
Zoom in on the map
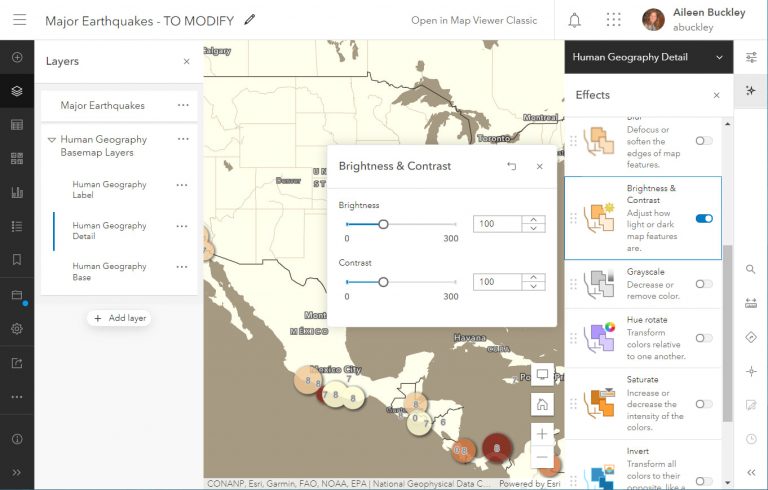[542, 434]
